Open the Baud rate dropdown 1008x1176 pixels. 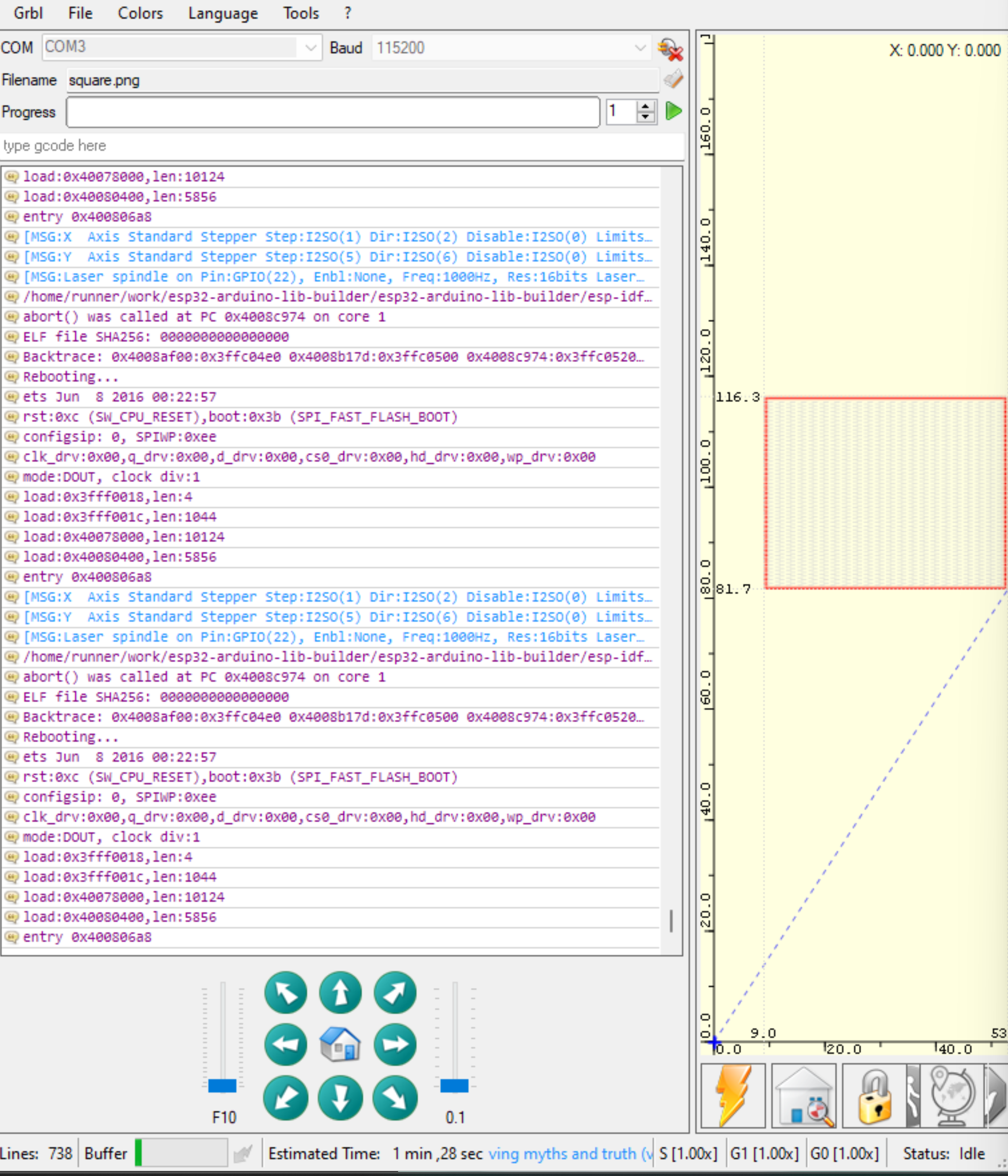click(x=640, y=47)
